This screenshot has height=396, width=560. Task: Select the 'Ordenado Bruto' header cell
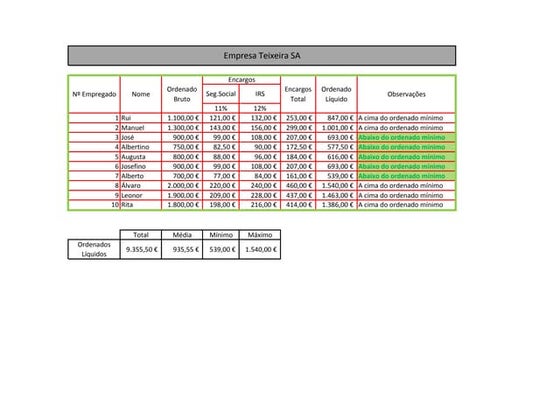click(182, 94)
